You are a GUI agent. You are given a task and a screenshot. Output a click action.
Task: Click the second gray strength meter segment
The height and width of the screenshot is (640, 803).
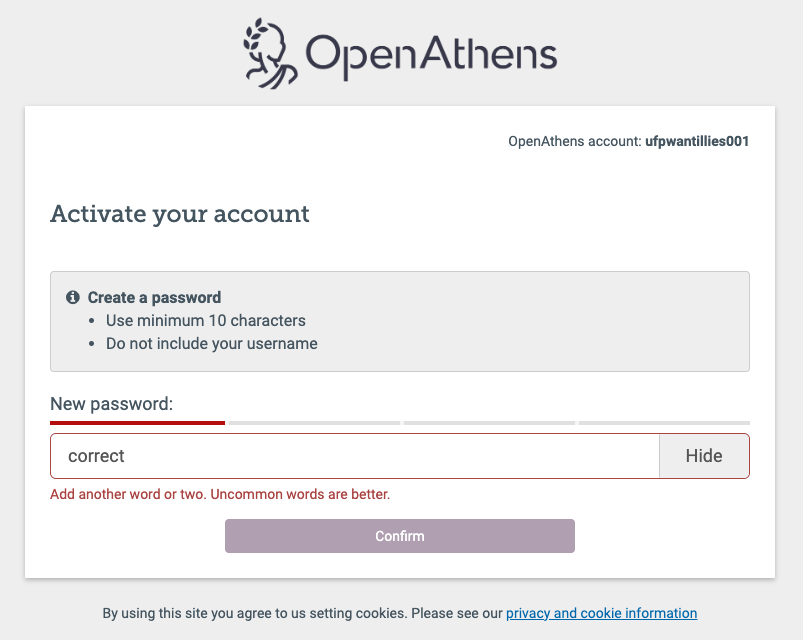313,421
